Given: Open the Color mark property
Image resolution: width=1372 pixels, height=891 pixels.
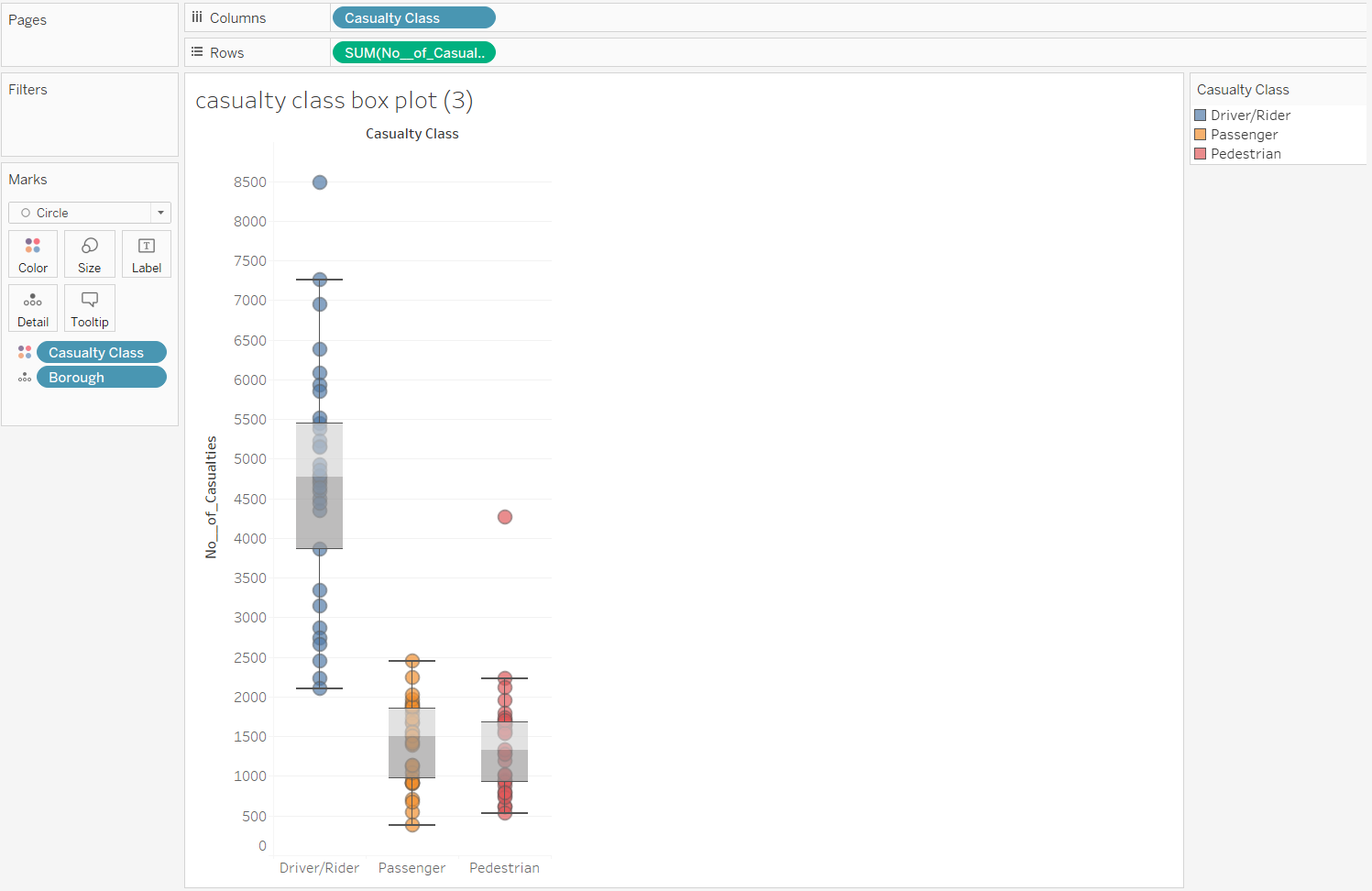Looking at the screenshot, I should [x=32, y=254].
